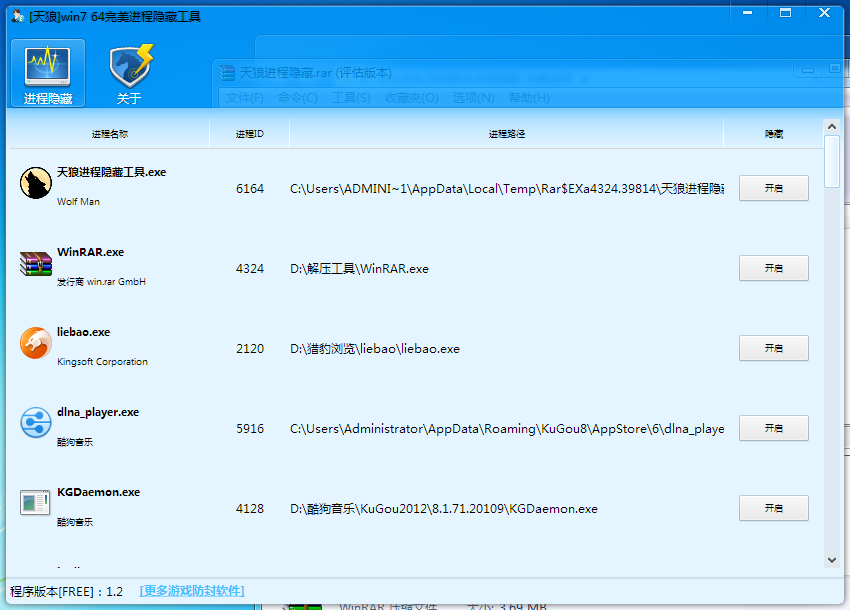Close the 天狼 process hiding window
850x610 pixels.
tap(825, 12)
